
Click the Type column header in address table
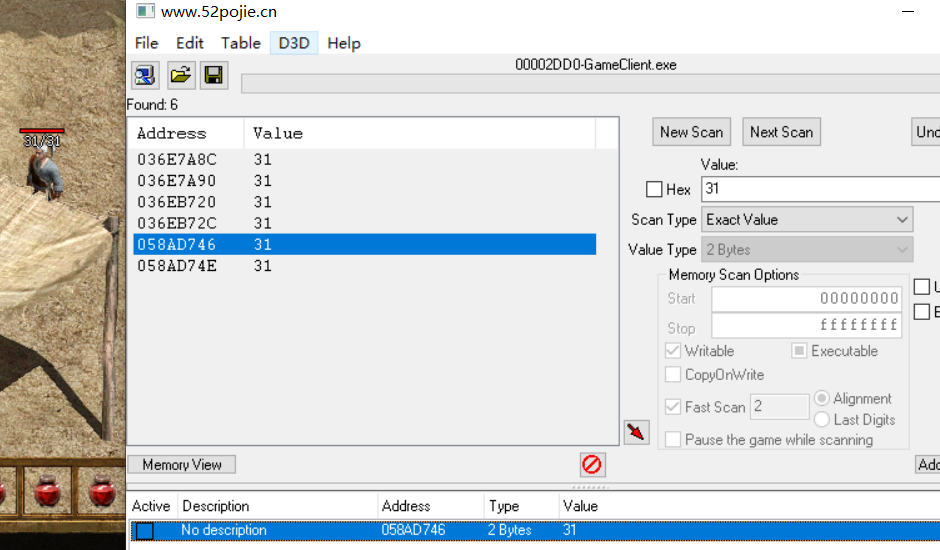click(521, 506)
